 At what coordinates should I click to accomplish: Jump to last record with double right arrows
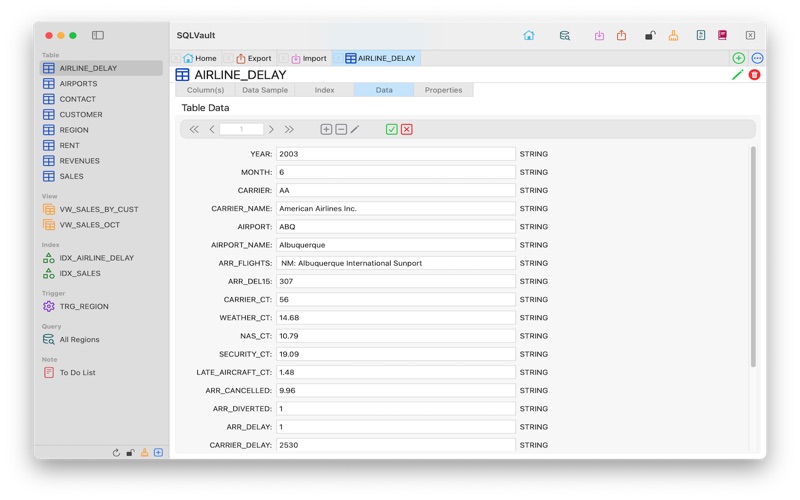tap(289, 130)
